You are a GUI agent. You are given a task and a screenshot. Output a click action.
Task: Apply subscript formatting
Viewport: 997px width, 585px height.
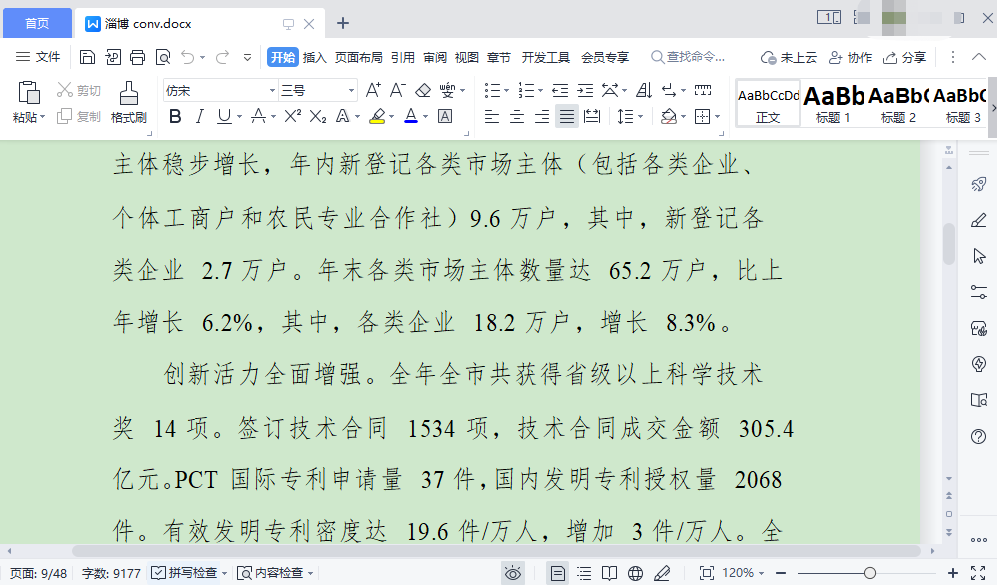[318, 116]
